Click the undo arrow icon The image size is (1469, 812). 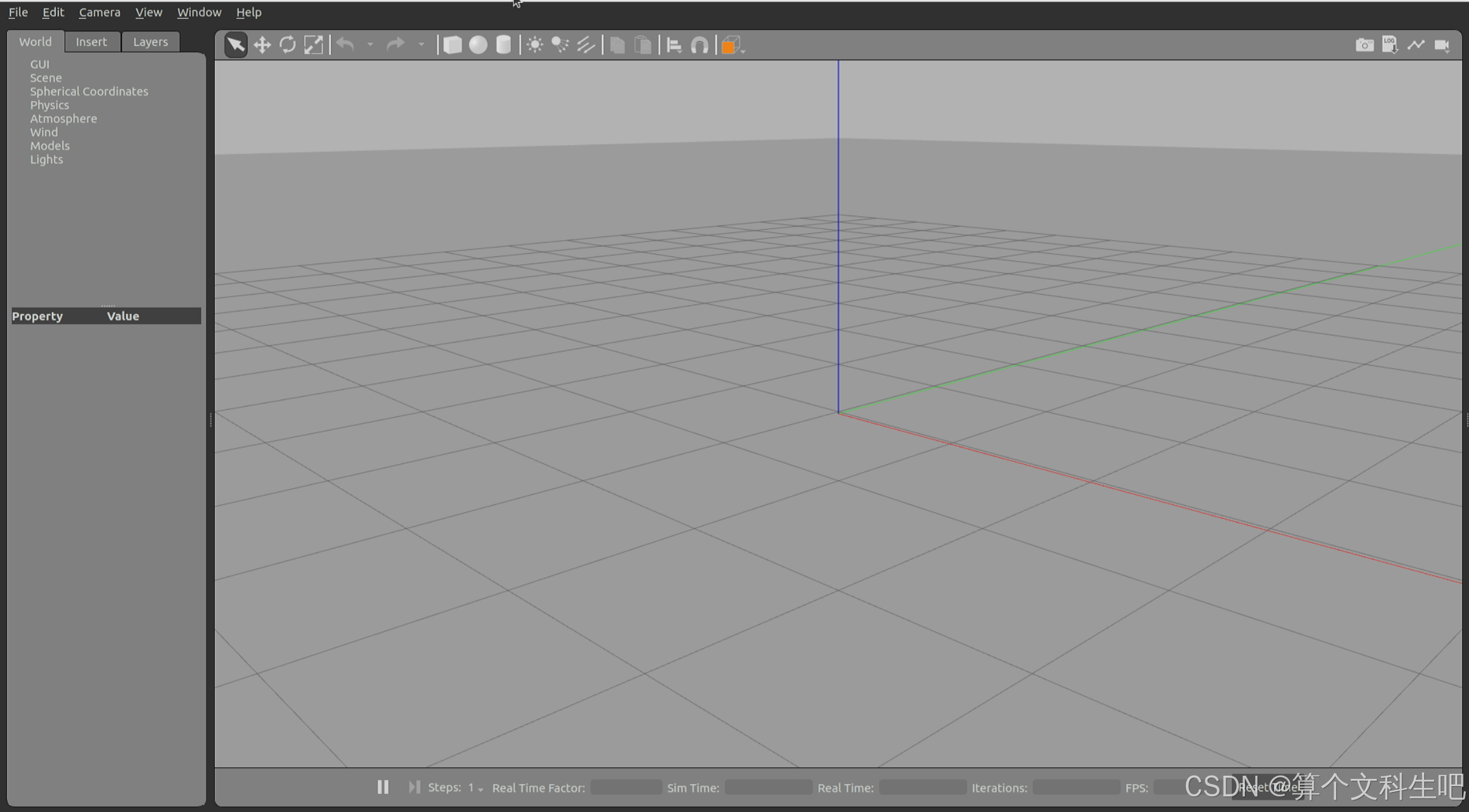pyautogui.click(x=346, y=45)
